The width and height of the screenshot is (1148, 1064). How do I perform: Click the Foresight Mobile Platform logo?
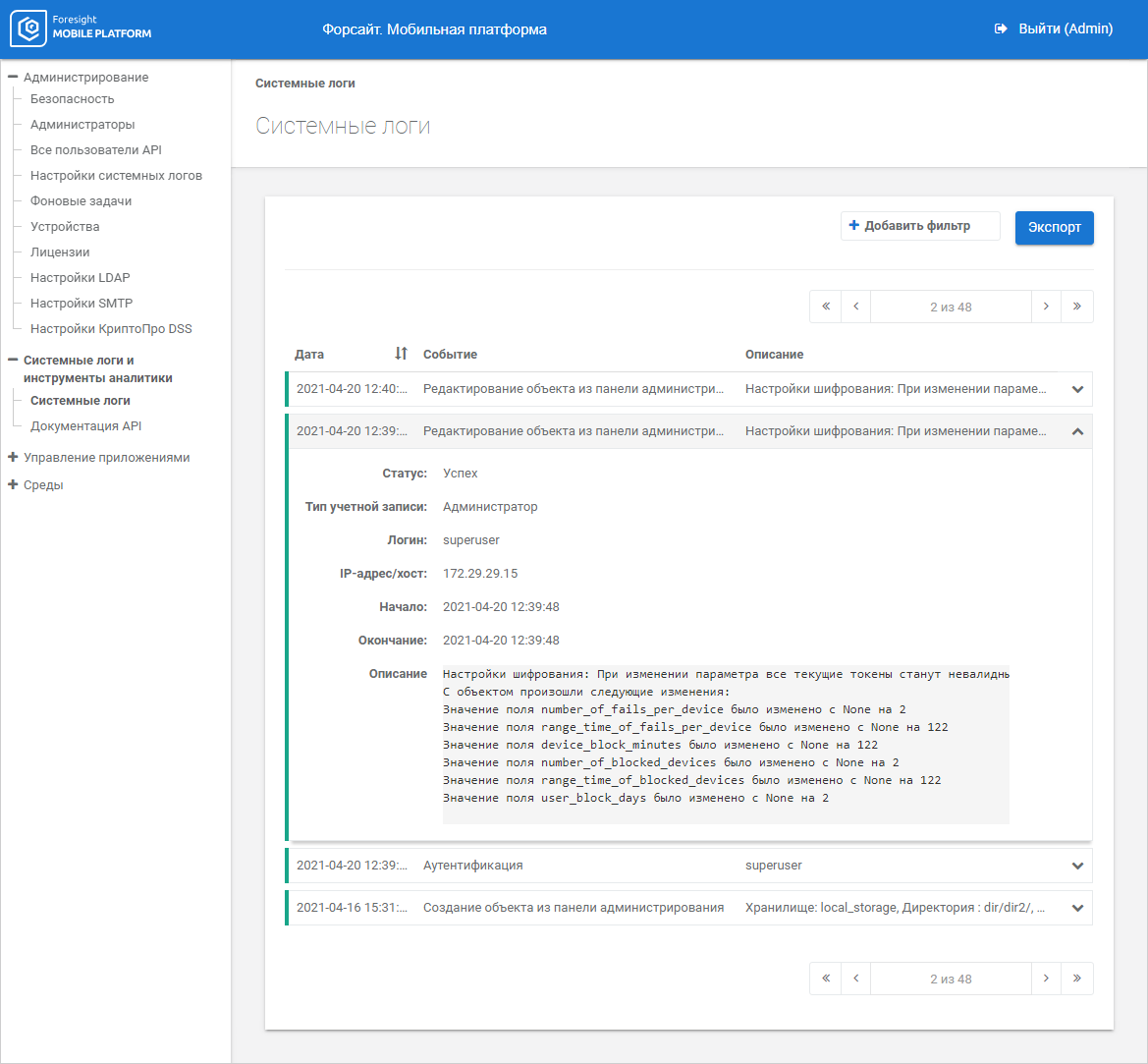tap(82, 28)
